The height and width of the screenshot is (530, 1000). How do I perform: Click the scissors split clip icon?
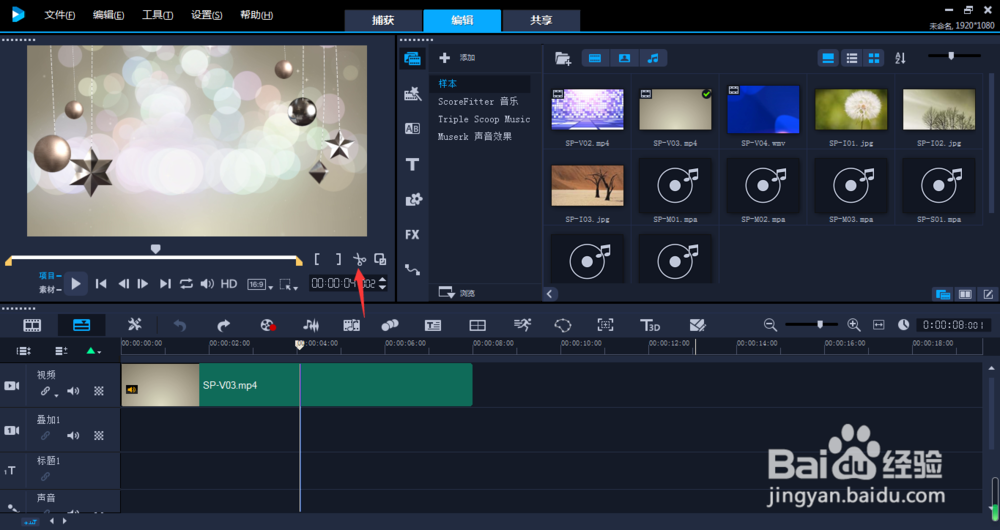point(360,260)
